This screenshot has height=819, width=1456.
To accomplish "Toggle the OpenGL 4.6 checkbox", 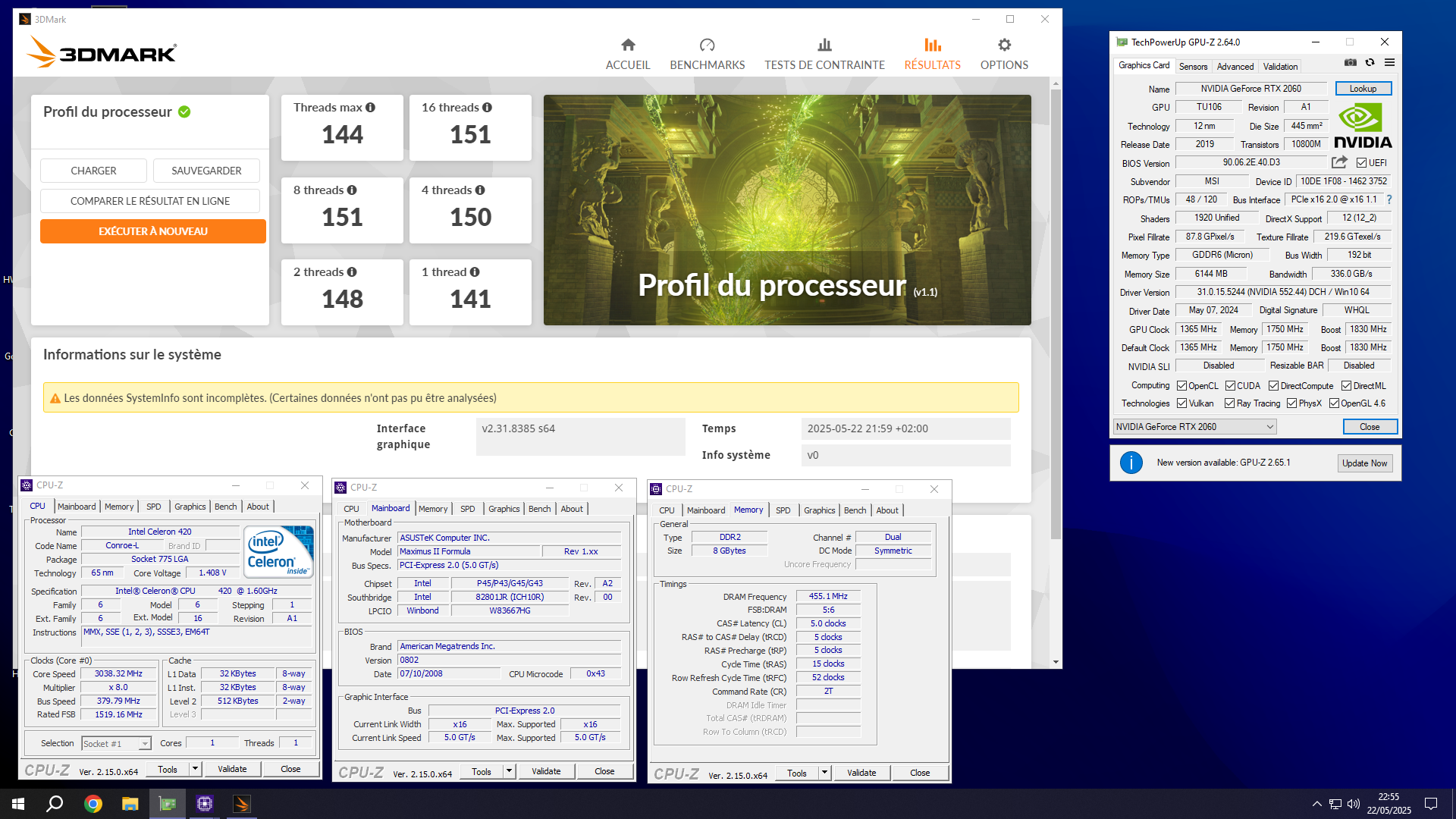I will [1334, 403].
